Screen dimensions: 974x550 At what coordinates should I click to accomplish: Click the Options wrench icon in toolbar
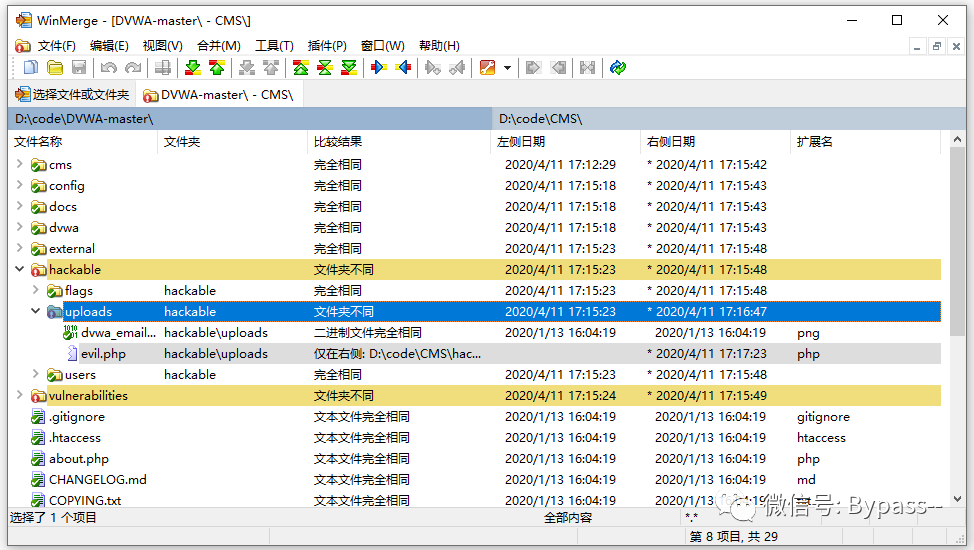[x=488, y=67]
